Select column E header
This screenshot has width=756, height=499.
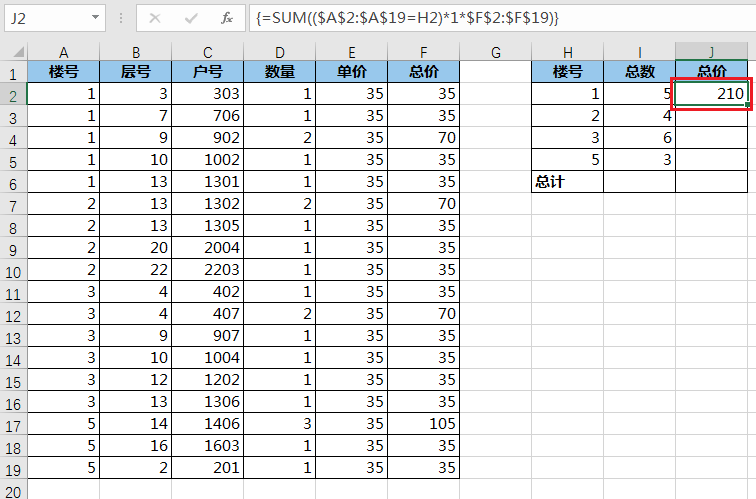[x=351, y=52]
